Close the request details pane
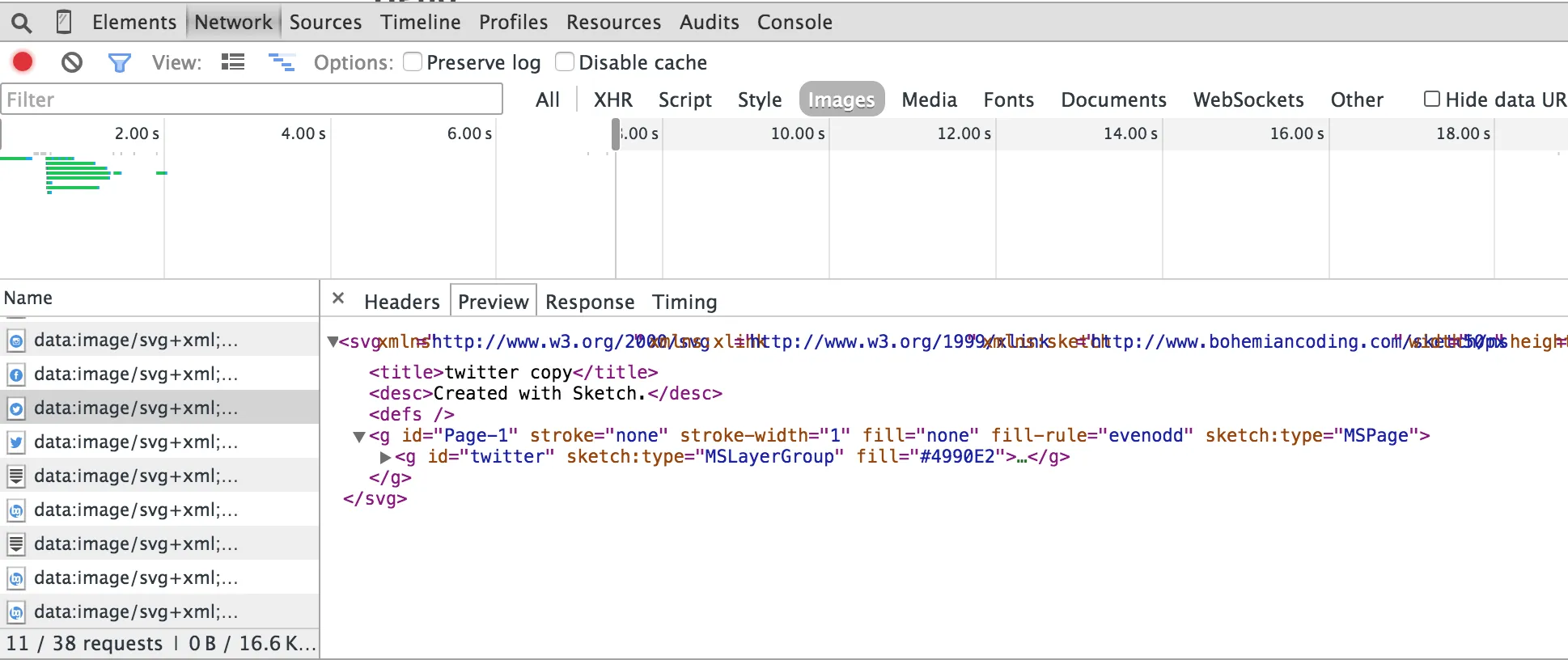 338,299
